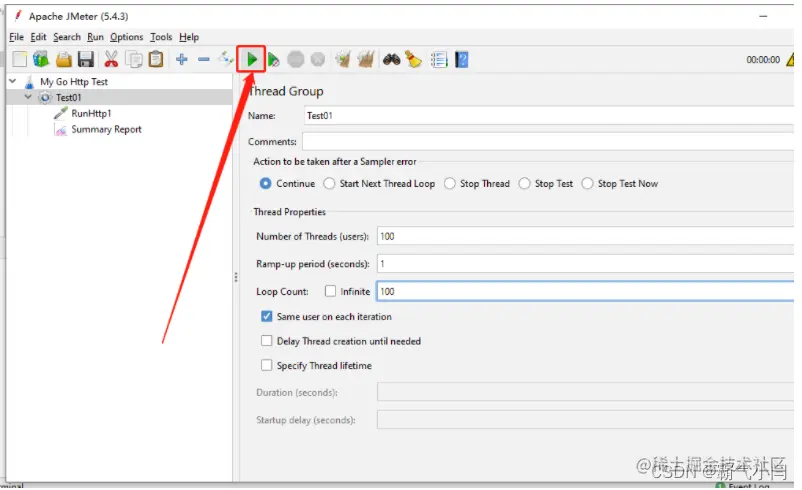This screenshot has width=802, height=490.
Task: Select the Continue radio button
Action: pos(265,184)
